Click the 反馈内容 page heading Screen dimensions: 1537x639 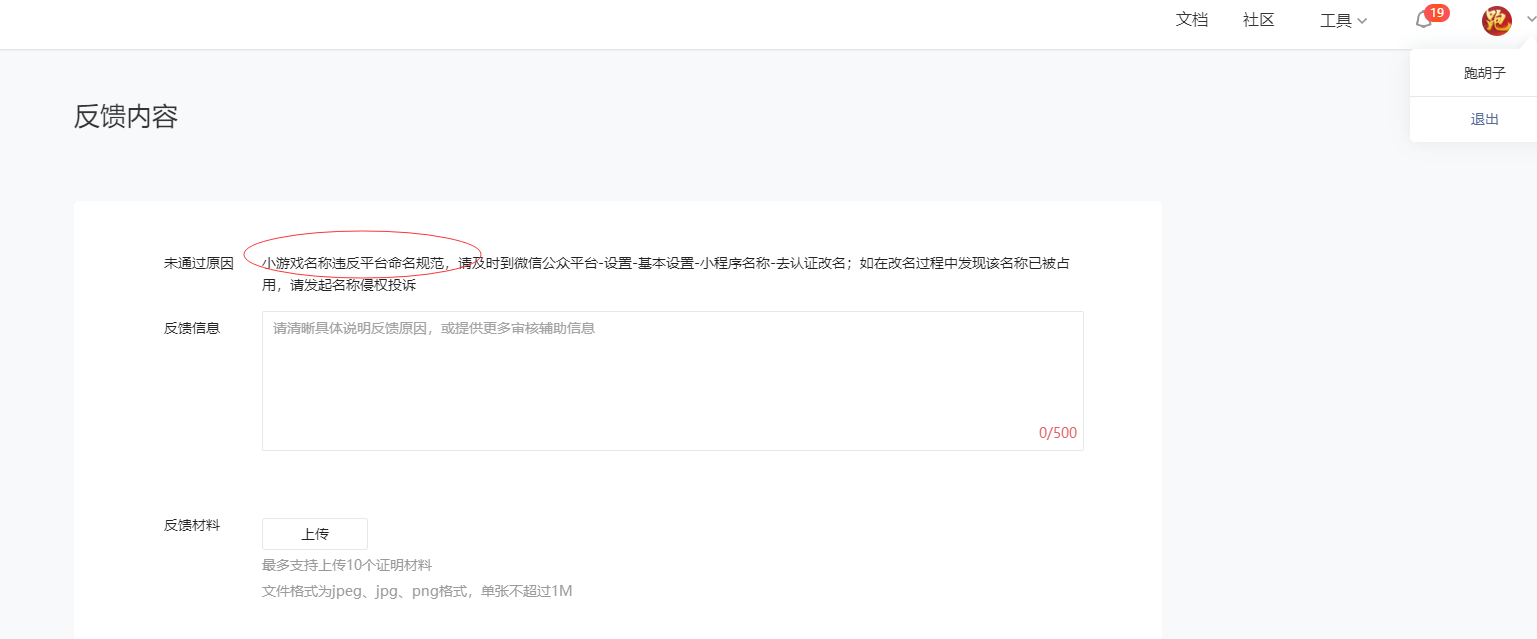point(126,117)
